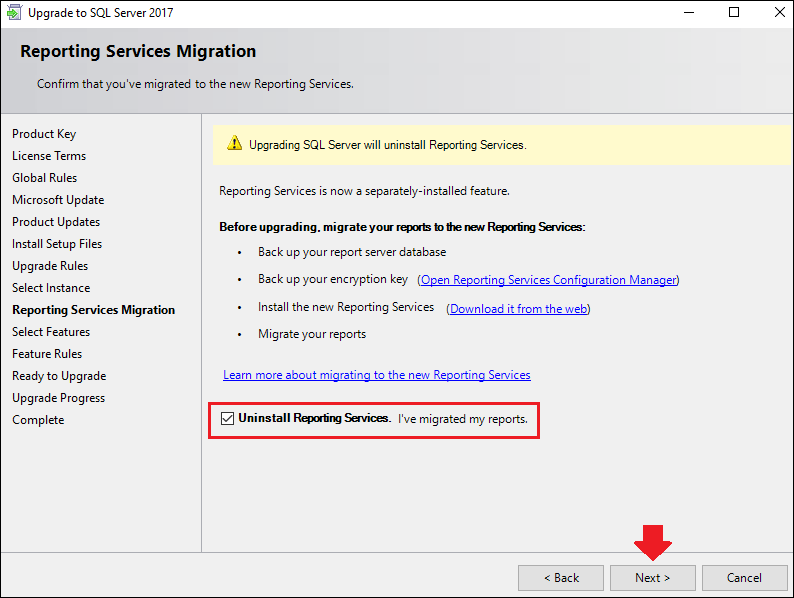
Task: Select the Product Key step
Action: pos(44,134)
